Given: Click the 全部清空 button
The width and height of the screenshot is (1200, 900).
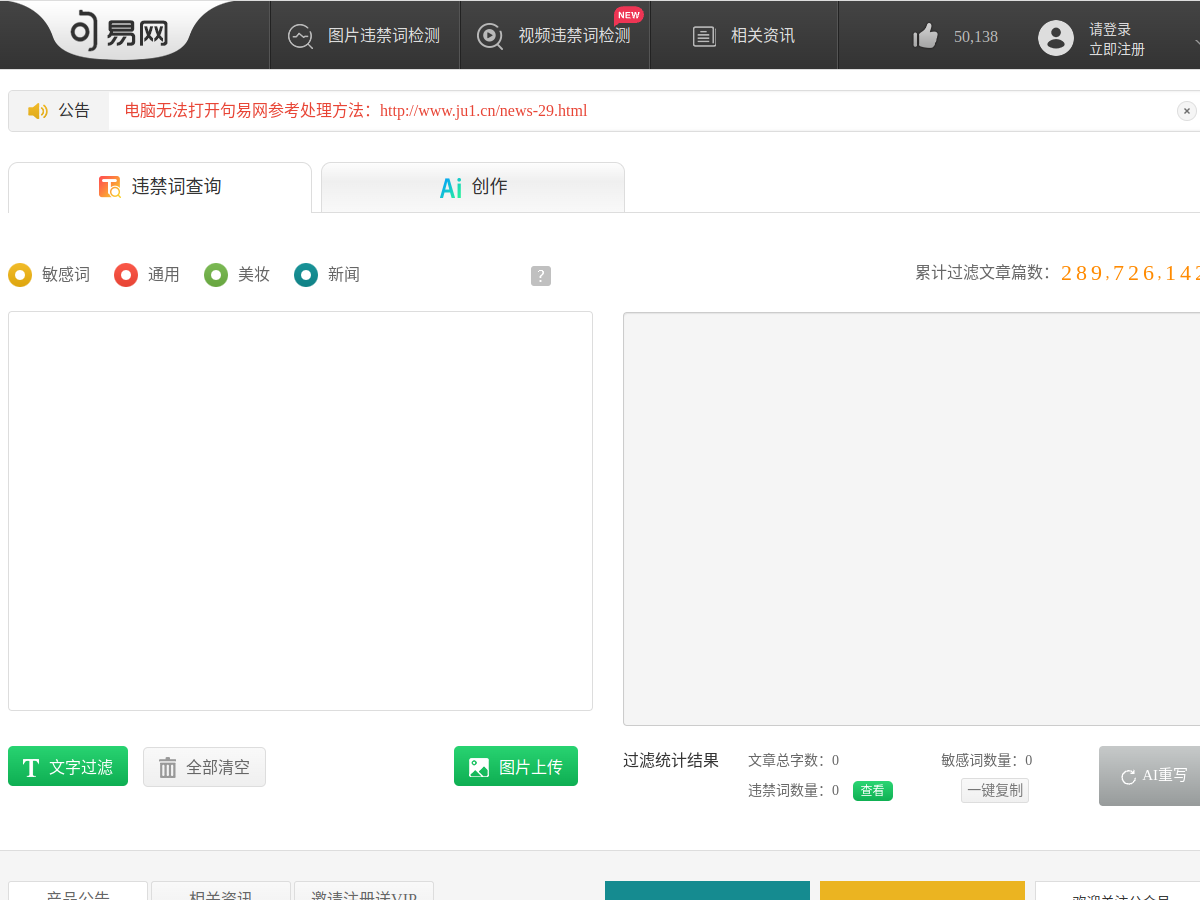Looking at the screenshot, I should click(204, 767).
